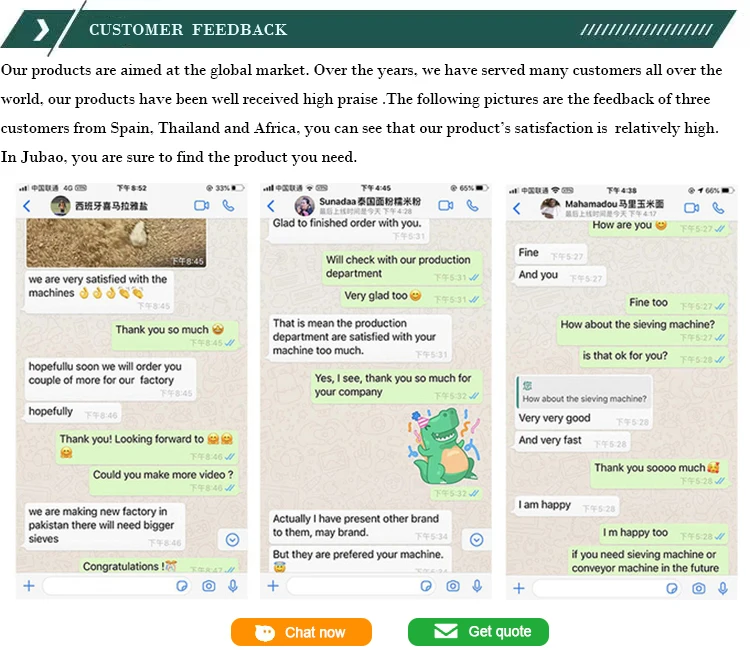Click the green Get quote button
The width and height of the screenshot is (750, 650).
[478, 632]
